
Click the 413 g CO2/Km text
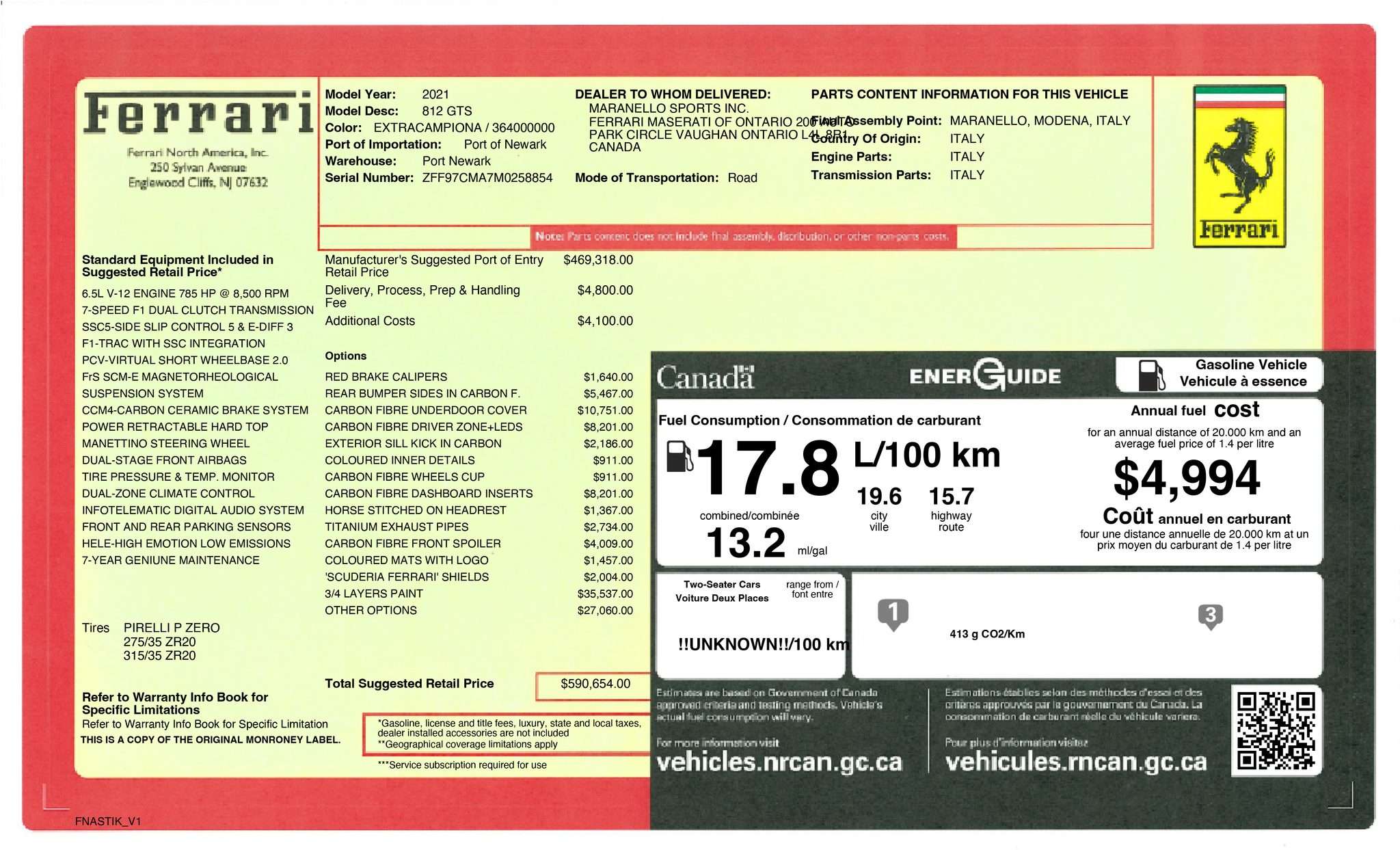[987, 634]
